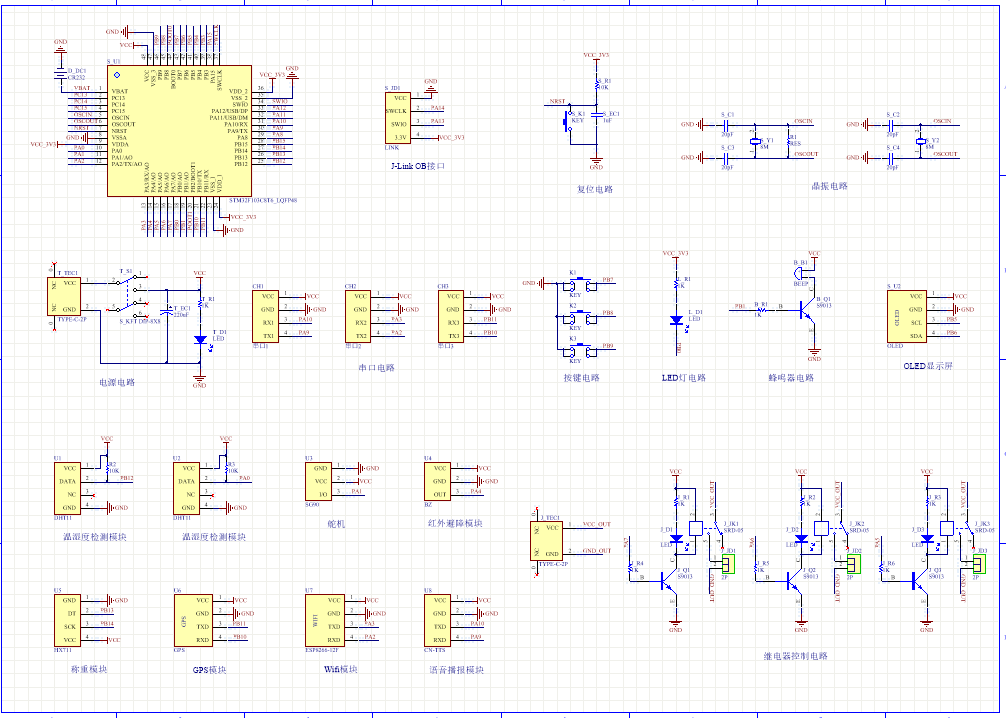
Task: Click the B_Q1 S9013 transistor in buzzer circuit
Action: pos(809,312)
